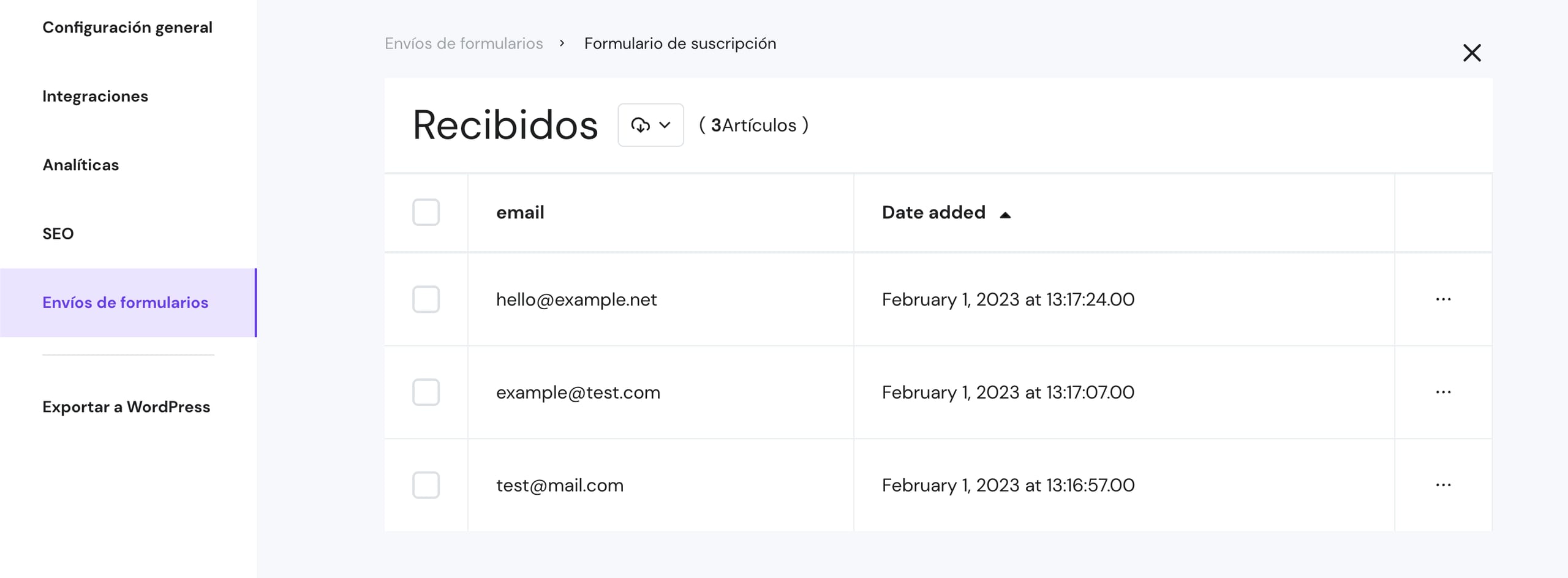
Task: Close the form submissions panel
Action: click(x=1472, y=53)
